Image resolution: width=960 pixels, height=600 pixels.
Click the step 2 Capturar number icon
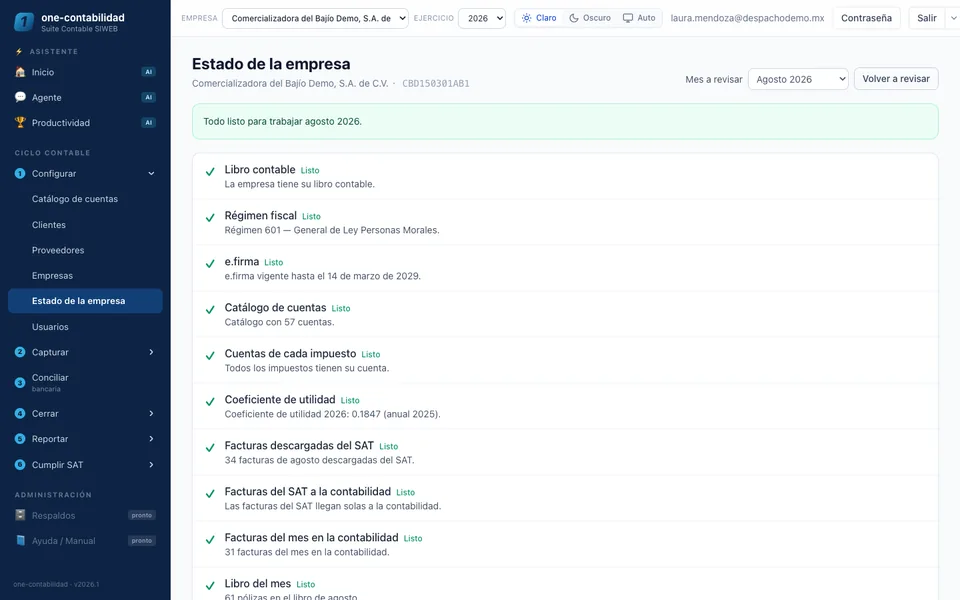coord(20,352)
